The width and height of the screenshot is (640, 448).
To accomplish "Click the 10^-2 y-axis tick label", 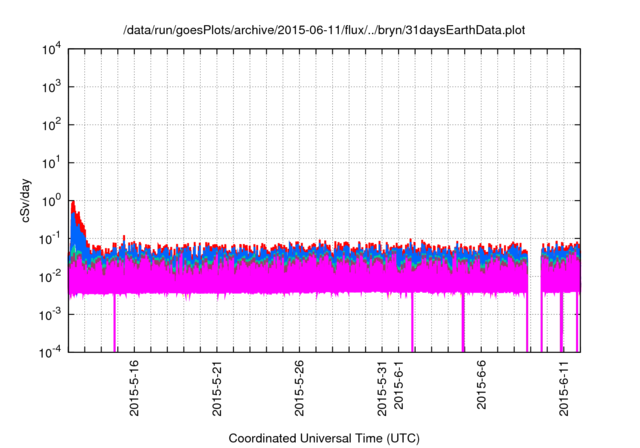I will tap(50, 276).
